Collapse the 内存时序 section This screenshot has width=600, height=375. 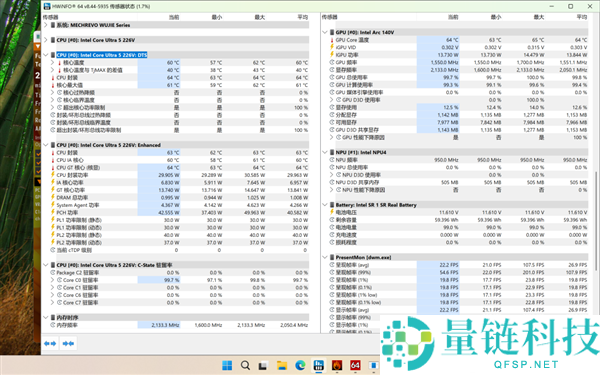pos(46,317)
